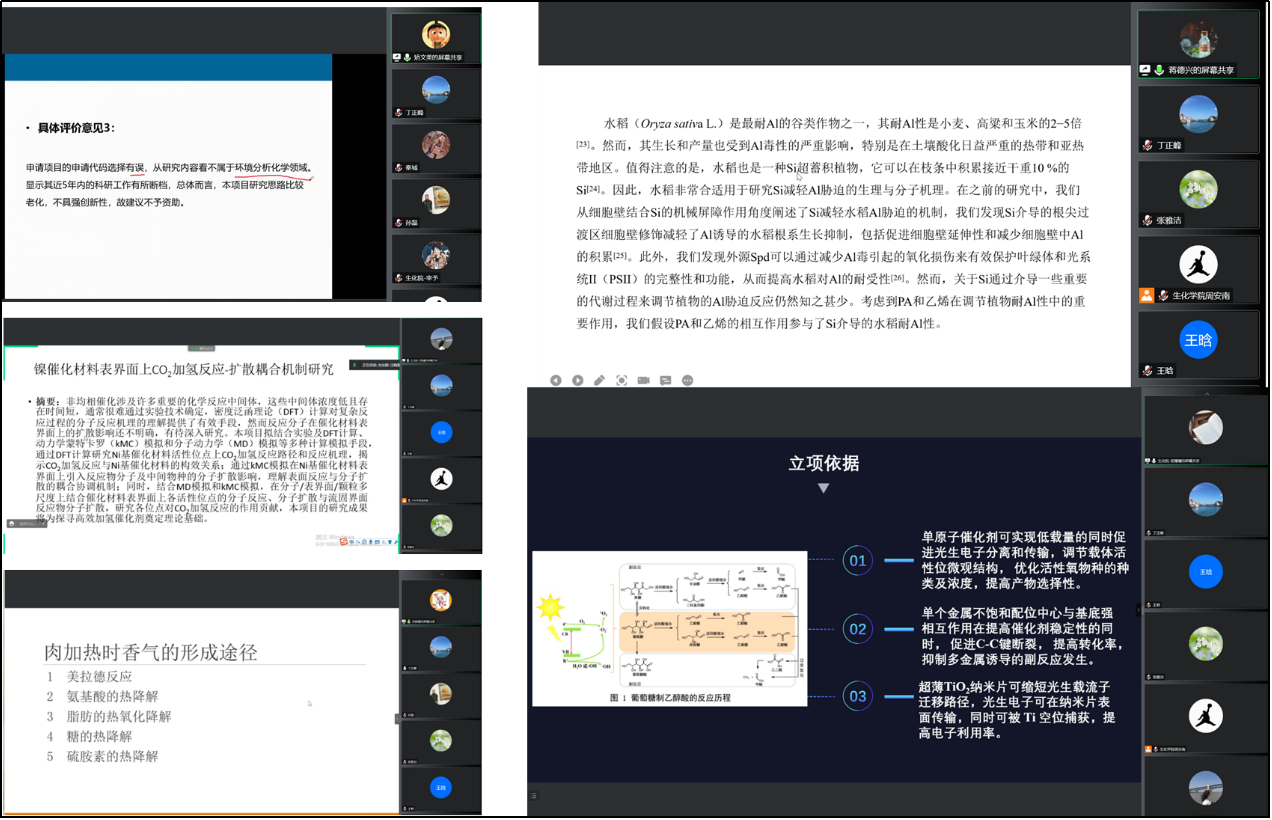Image resolution: width=1272 pixels, height=820 pixels.
Task: Click the orange host badge beside 生化学院周安南
Action: [1147, 295]
